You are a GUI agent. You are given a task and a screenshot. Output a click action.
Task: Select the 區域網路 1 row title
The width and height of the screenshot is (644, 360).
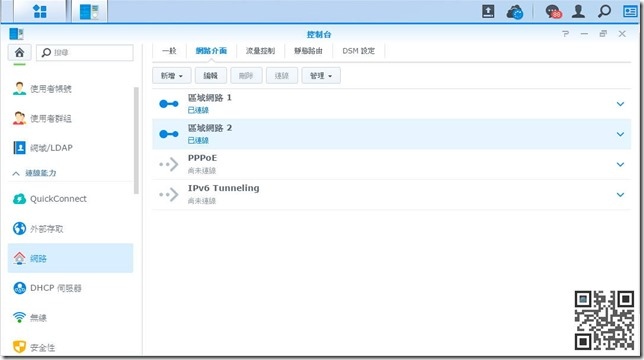pyautogui.click(x=209, y=98)
